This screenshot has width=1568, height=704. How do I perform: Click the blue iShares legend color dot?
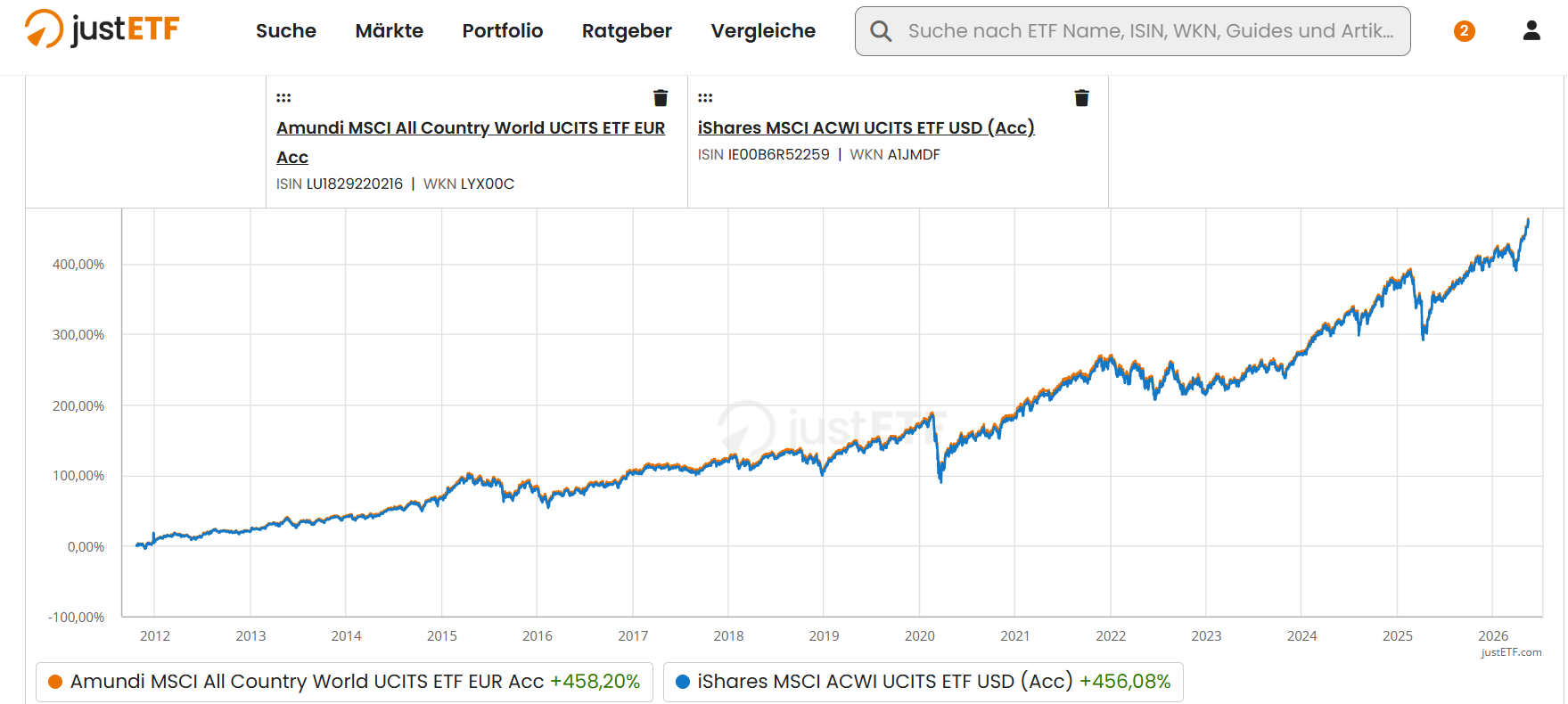pyautogui.click(x=683, y=682)
